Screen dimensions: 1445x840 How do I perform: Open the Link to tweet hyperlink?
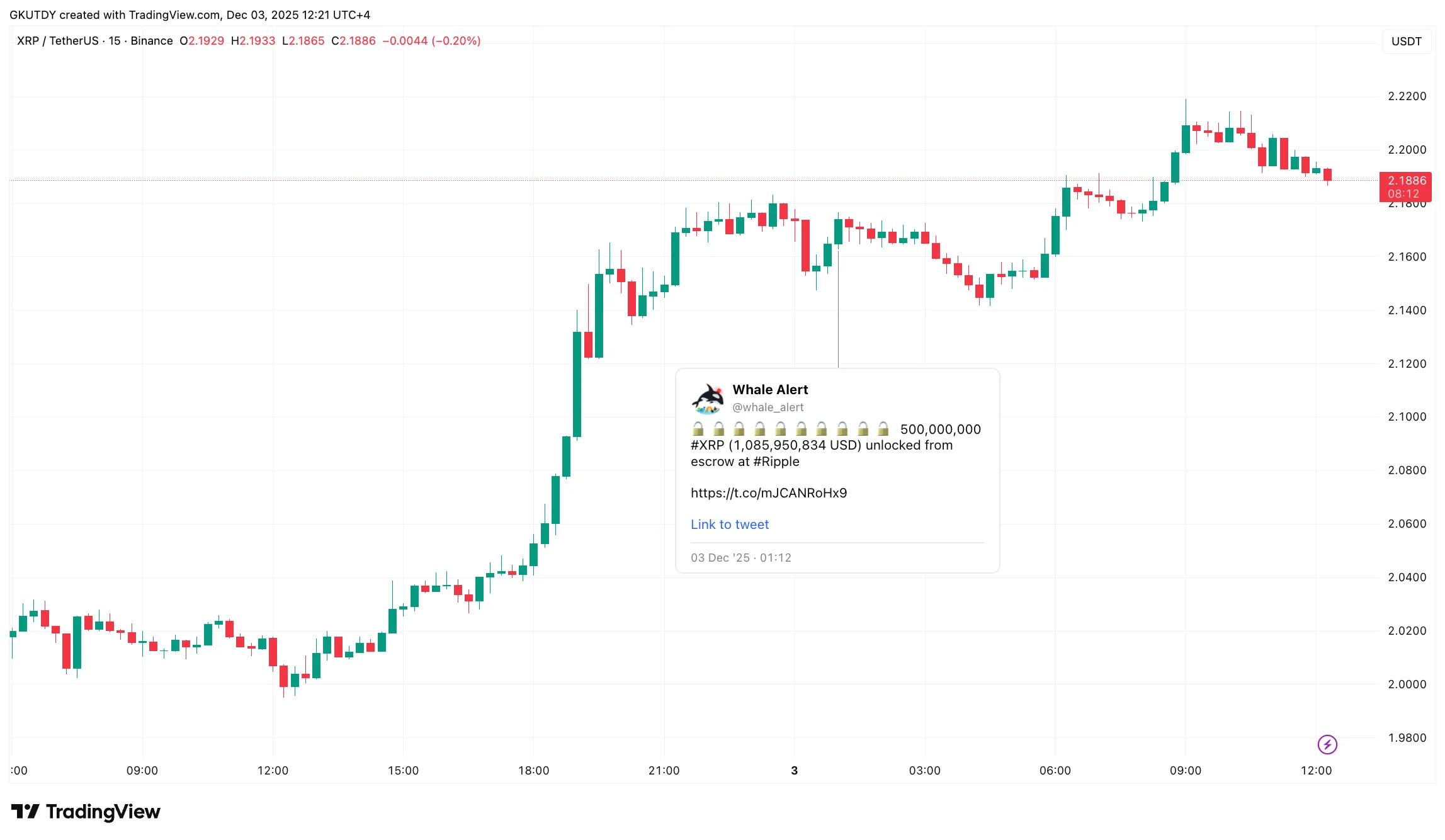tap(729, 524)
